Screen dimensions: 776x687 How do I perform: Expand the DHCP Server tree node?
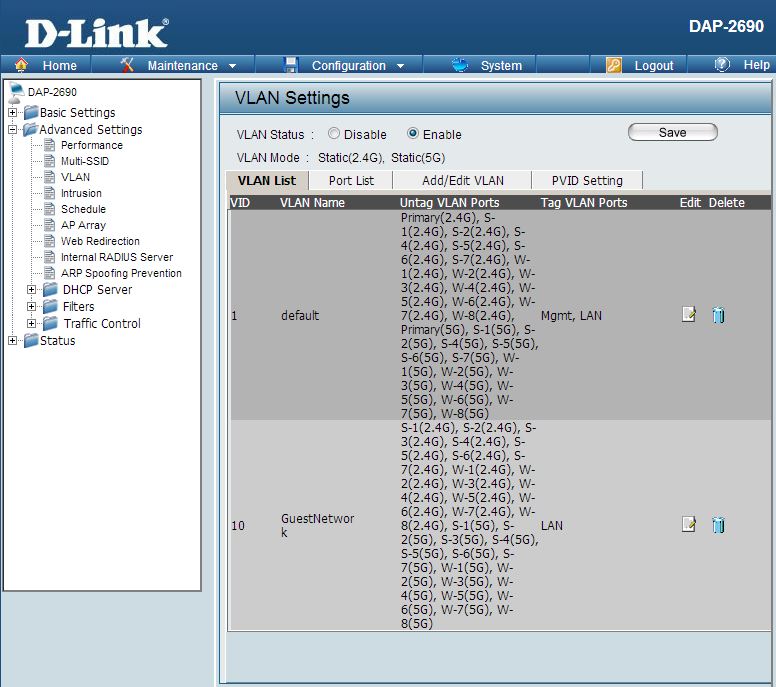click(32, 290)
